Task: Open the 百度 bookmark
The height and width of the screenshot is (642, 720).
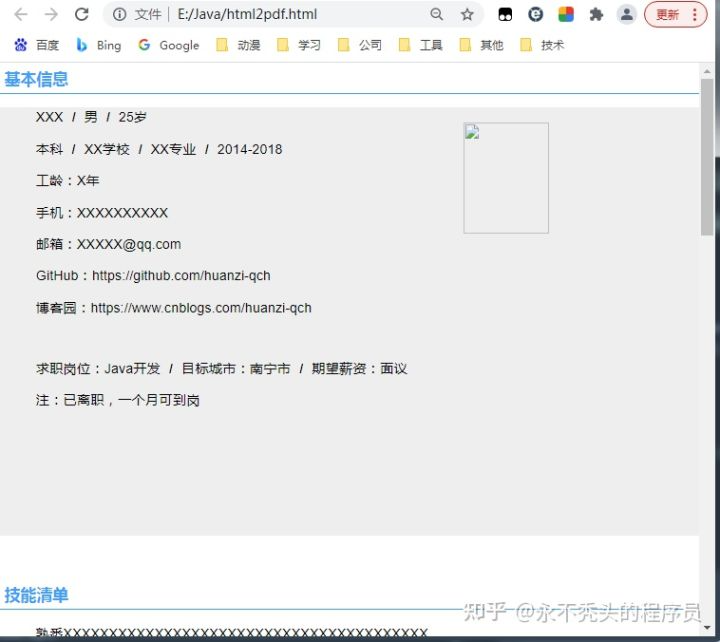Action: point(37,45)
